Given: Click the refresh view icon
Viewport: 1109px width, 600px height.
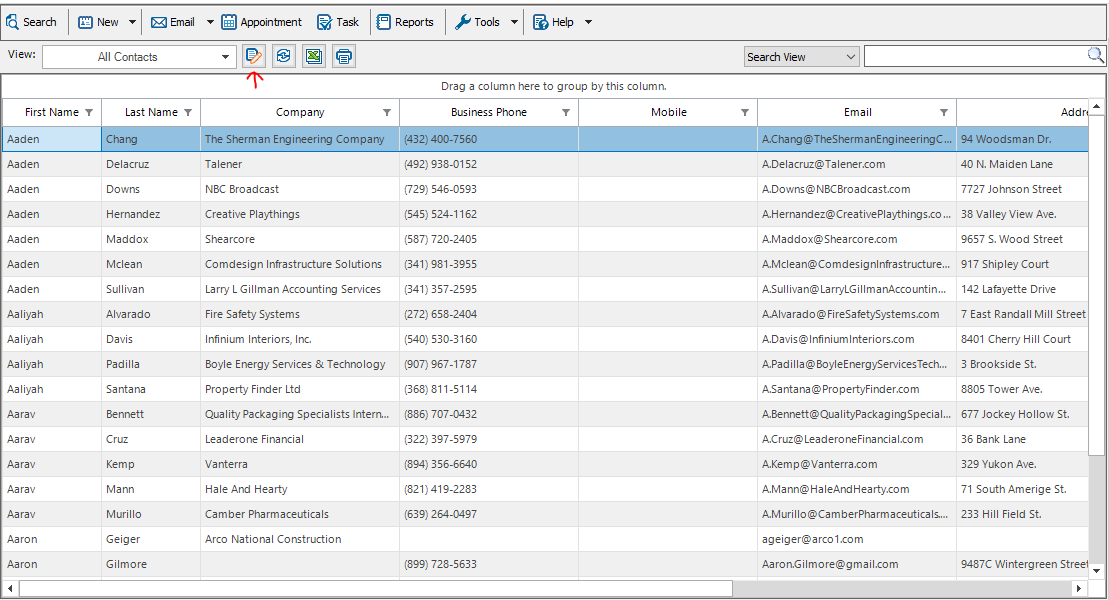Looking at the screenshot, I should coord(284,56).
